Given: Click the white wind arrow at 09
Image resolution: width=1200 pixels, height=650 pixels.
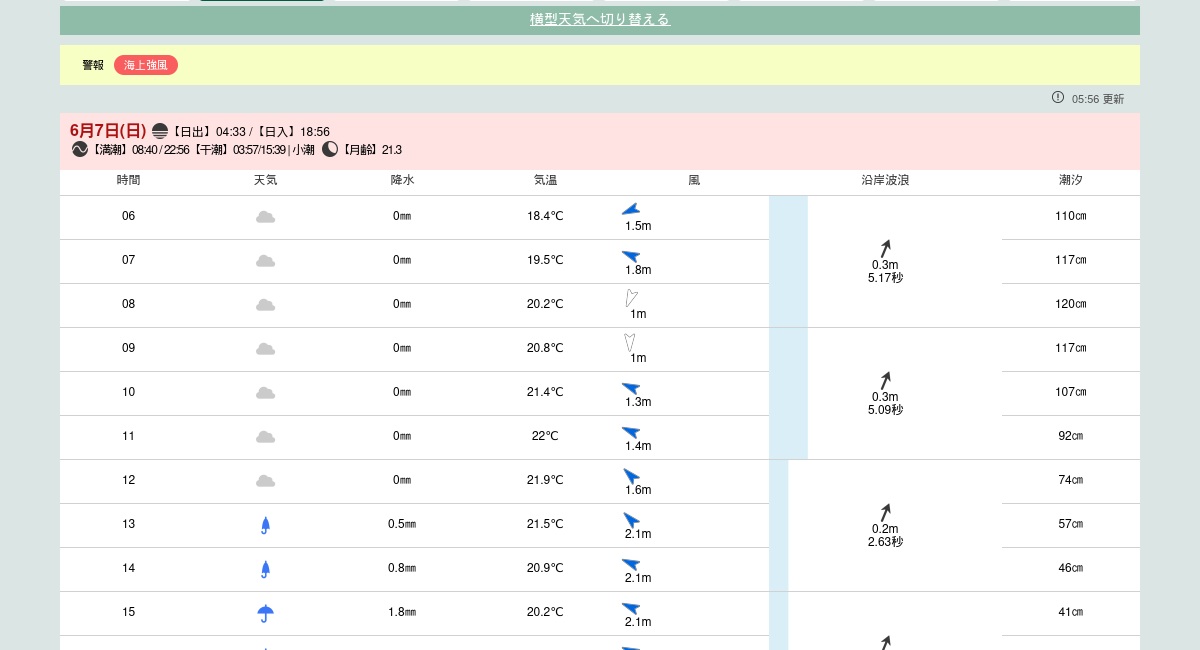Looking at the screenshot, I should pos(630,342).
